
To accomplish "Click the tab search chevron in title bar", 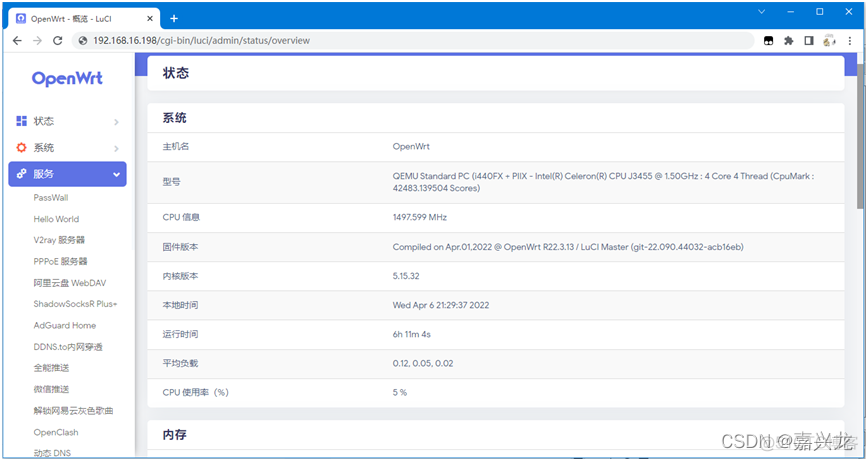I will pyautogui.click(x=762, y=12).
